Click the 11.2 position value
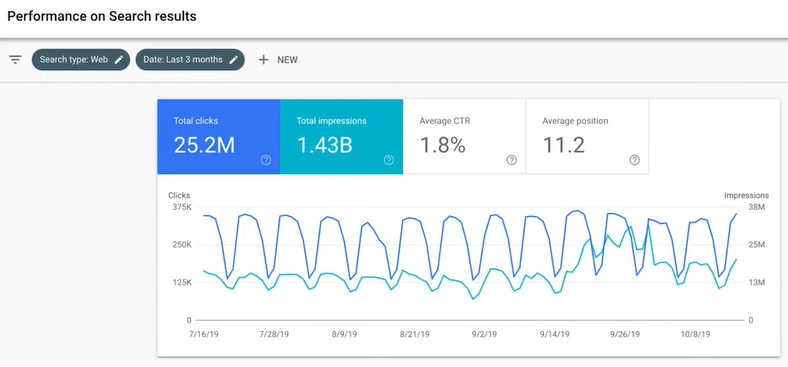Screen dimensions: 788x367 coord(564,145)
